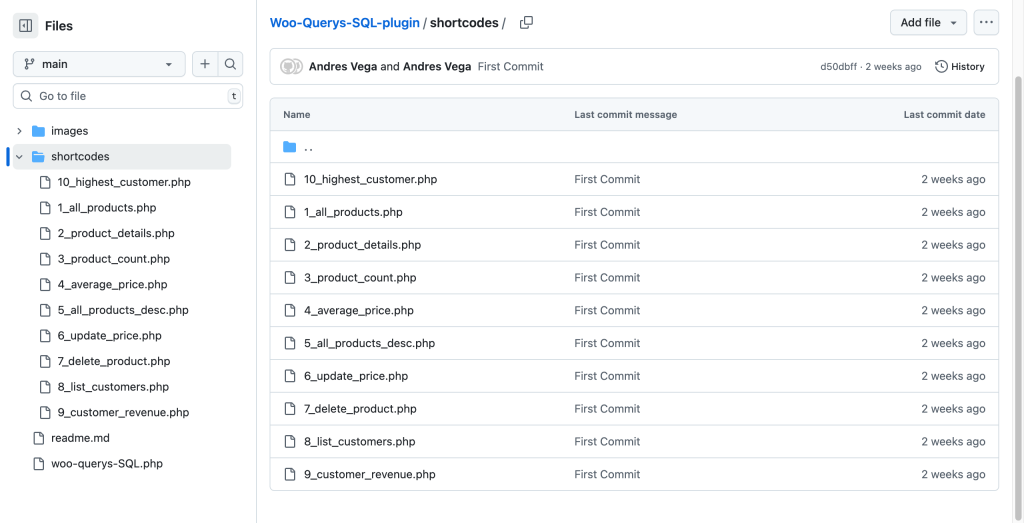Select images folder in file tree
This screenshot has width=1024, height=523.
(x=69, y=131)
